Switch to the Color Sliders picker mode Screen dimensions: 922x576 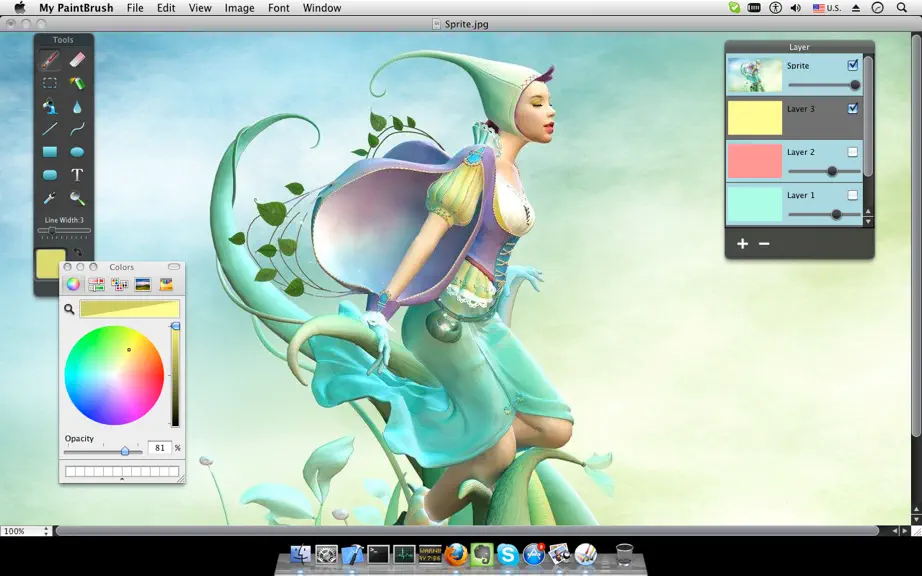pos(96,284)
